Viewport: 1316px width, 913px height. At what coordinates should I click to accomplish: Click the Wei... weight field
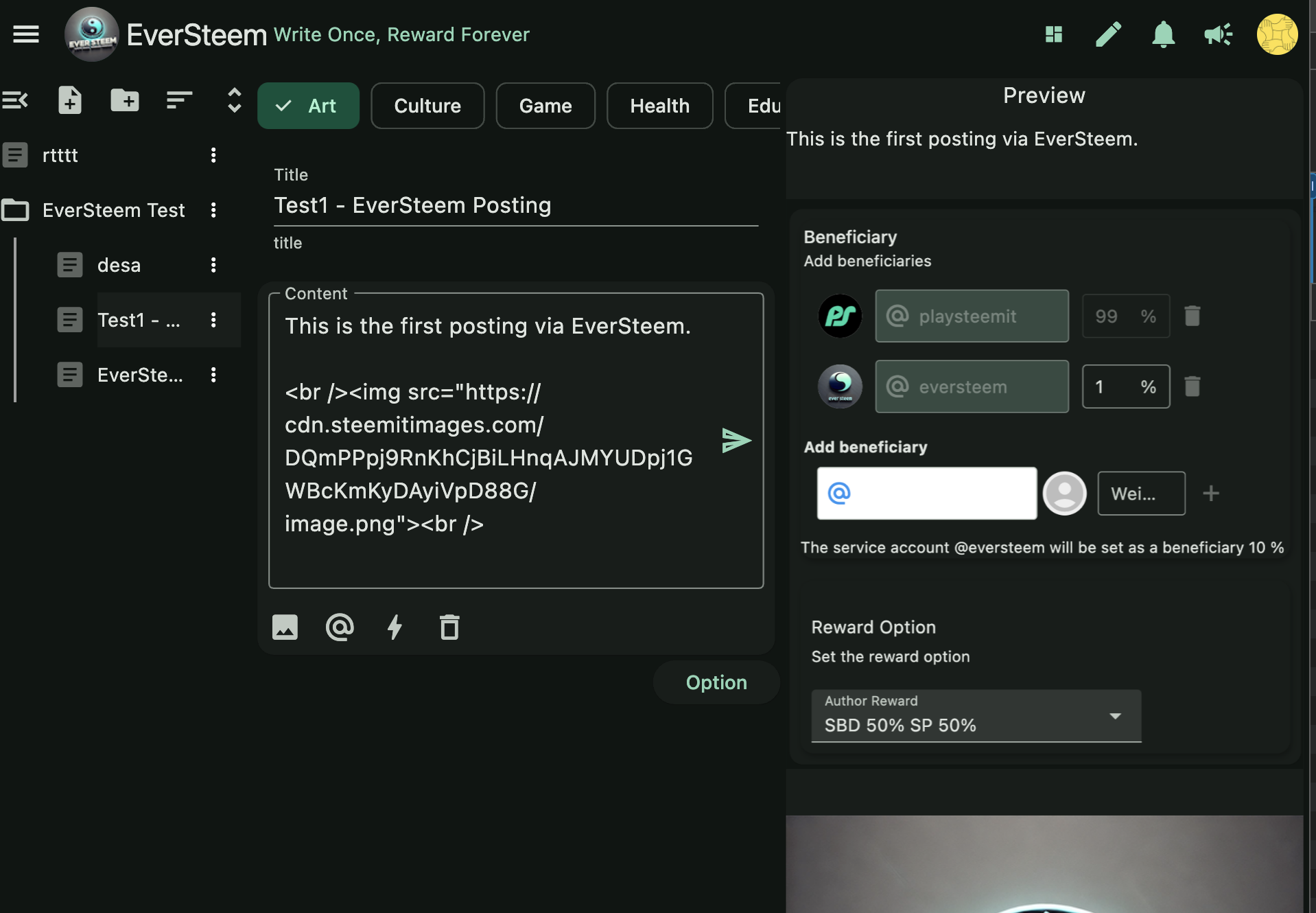(x=1141, y=493)
